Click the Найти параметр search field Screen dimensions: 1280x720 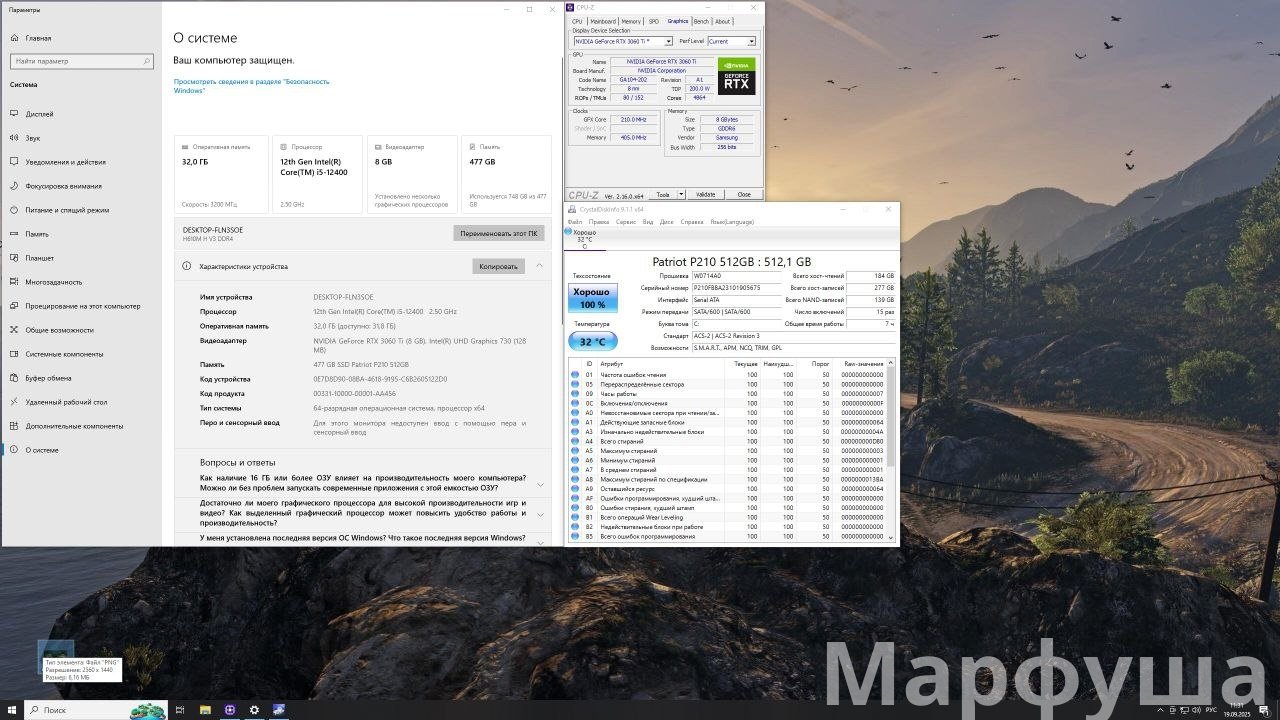pyautogui.click(x=83, y=61)
